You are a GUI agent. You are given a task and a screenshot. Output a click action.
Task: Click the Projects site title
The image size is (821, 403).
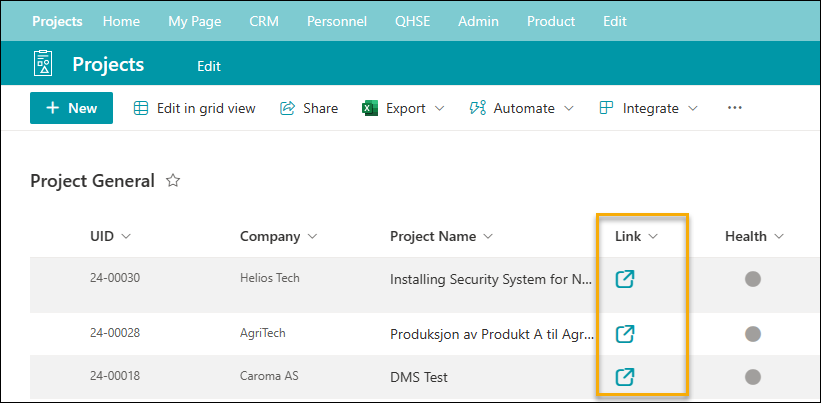[x=108, y=64]
